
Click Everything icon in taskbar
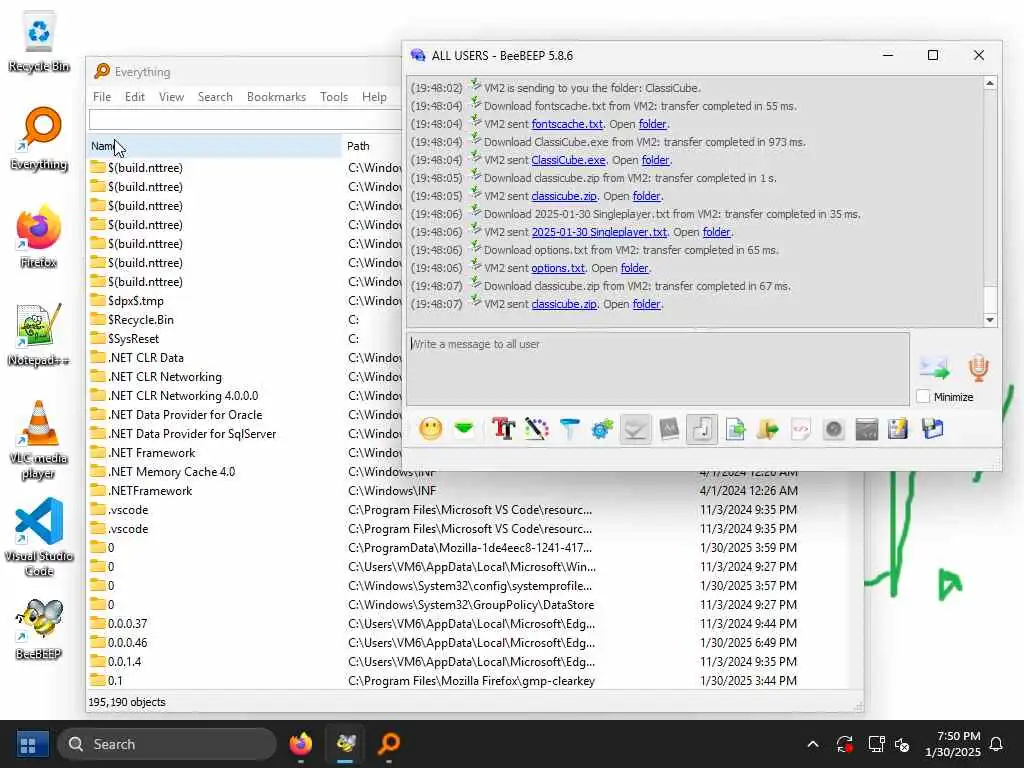click(x=389, y=744)
